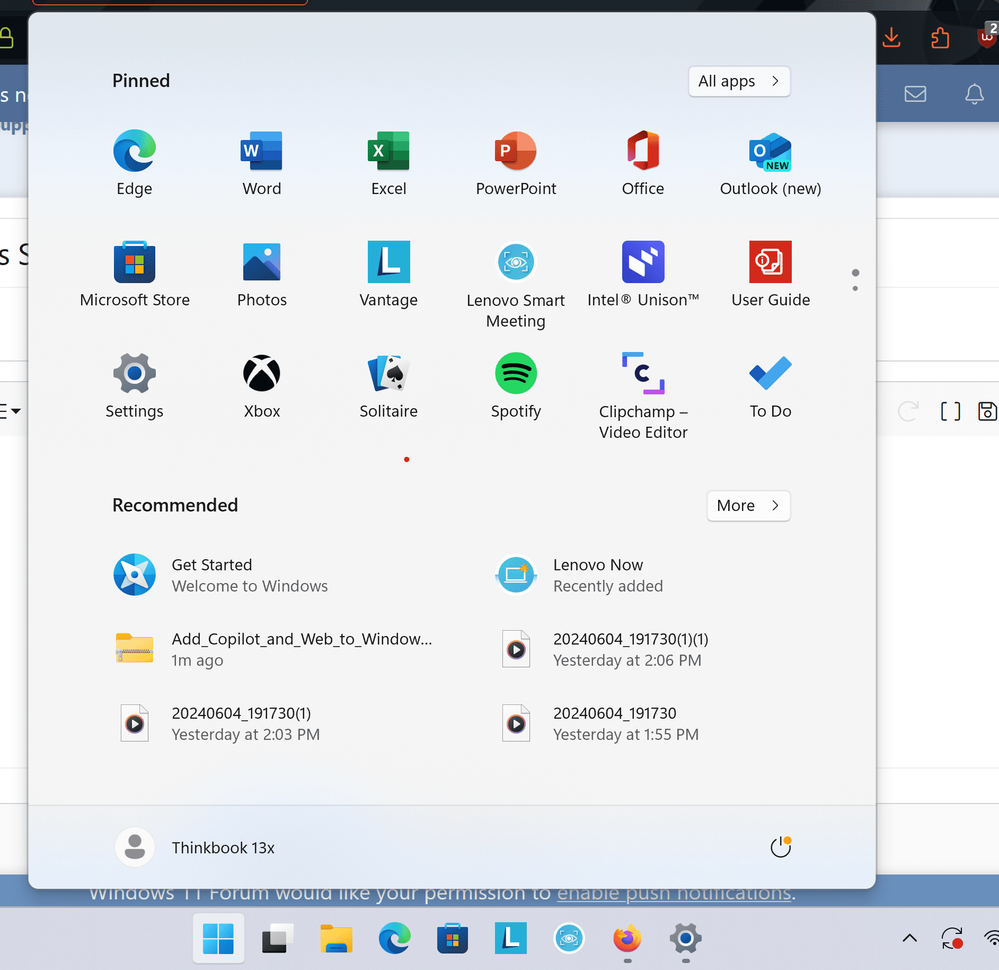Open the Photos app

(261, 274)
